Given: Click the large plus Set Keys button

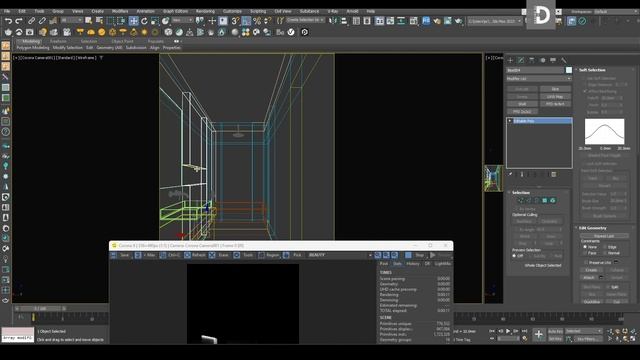Looking at the screenshot, I should click(x=539, y=334).
